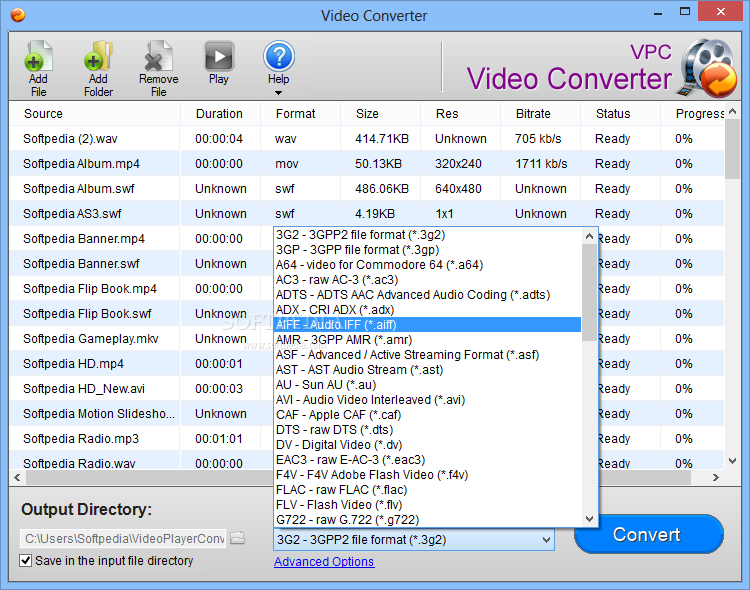Click file list horizontal scroll left arrow
750x590 pixels.
(x=17, y=477)
